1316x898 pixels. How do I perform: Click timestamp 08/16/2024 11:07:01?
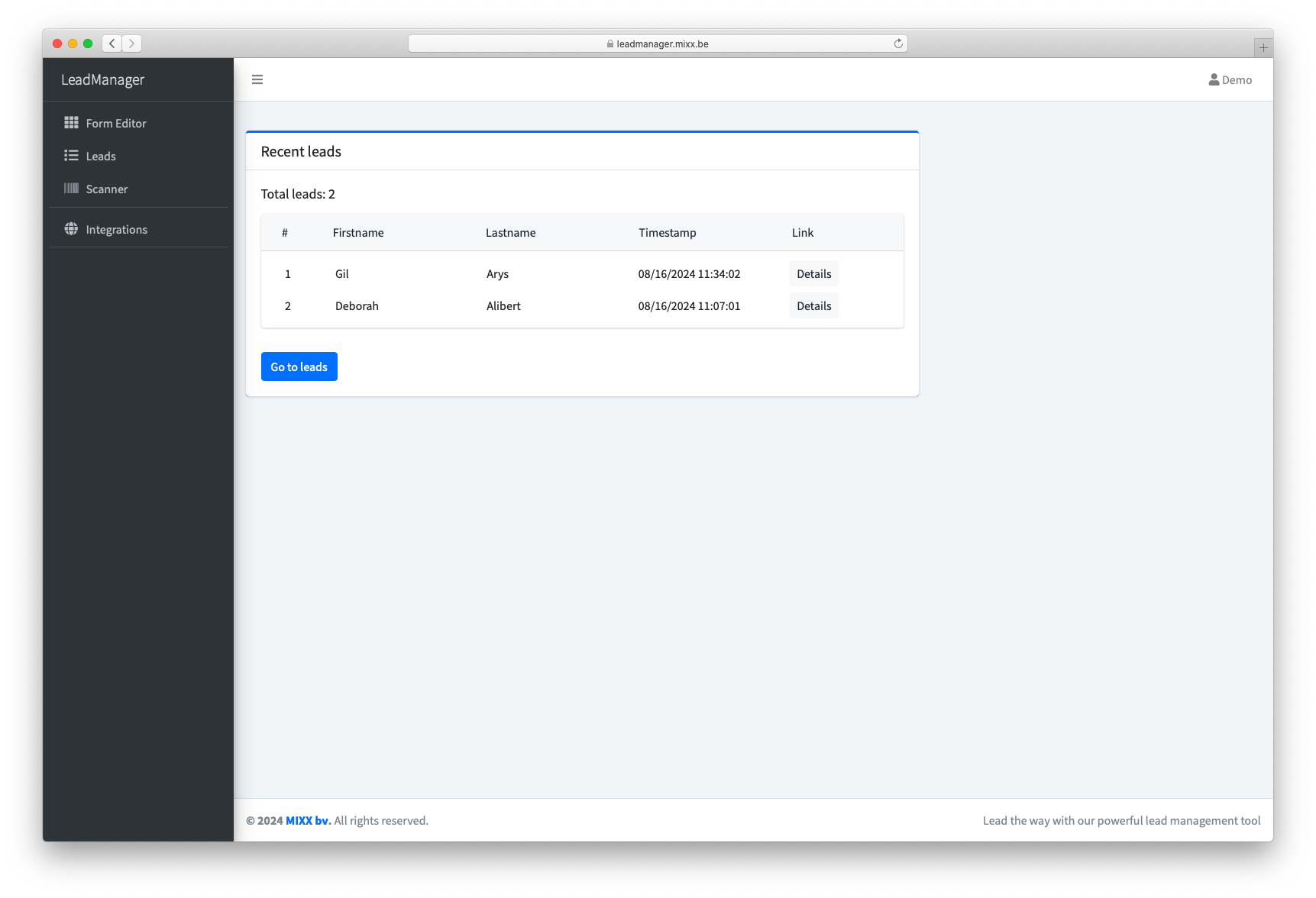tap(690, 306)
